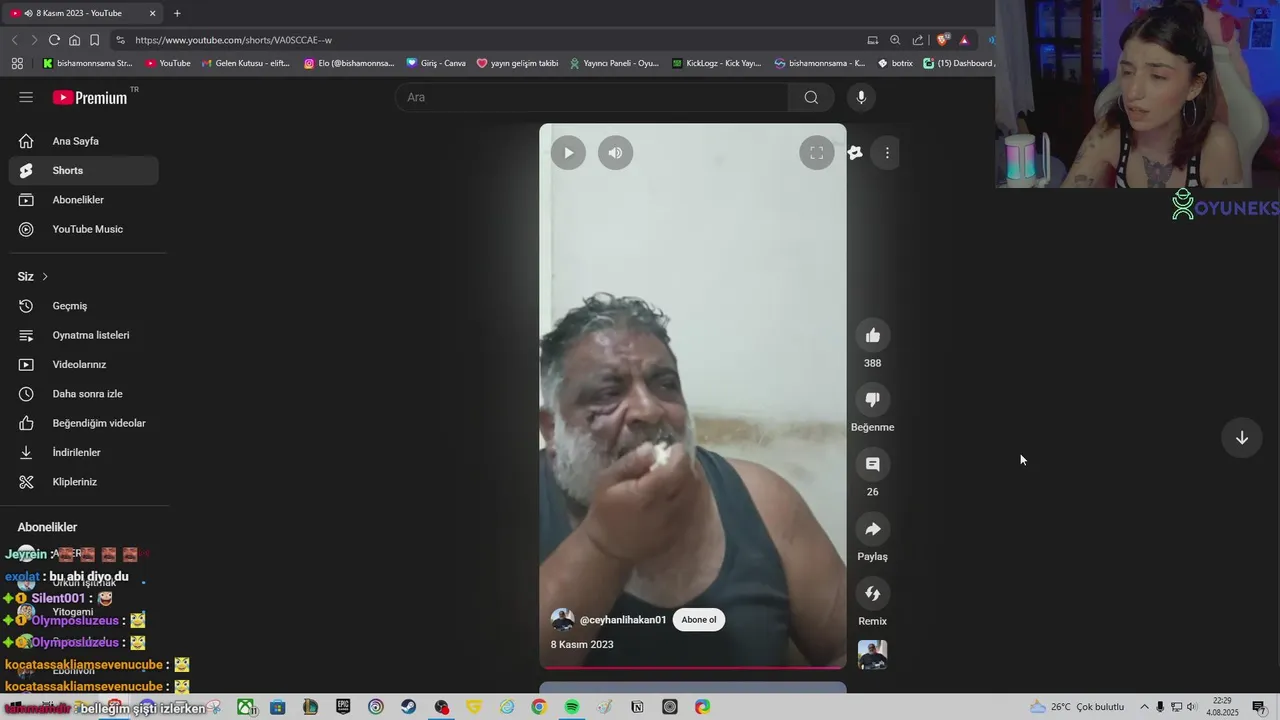1280x720 pixels.
Task: Open the sound thumbnail below Remix
Action: [x=873, y=655]
